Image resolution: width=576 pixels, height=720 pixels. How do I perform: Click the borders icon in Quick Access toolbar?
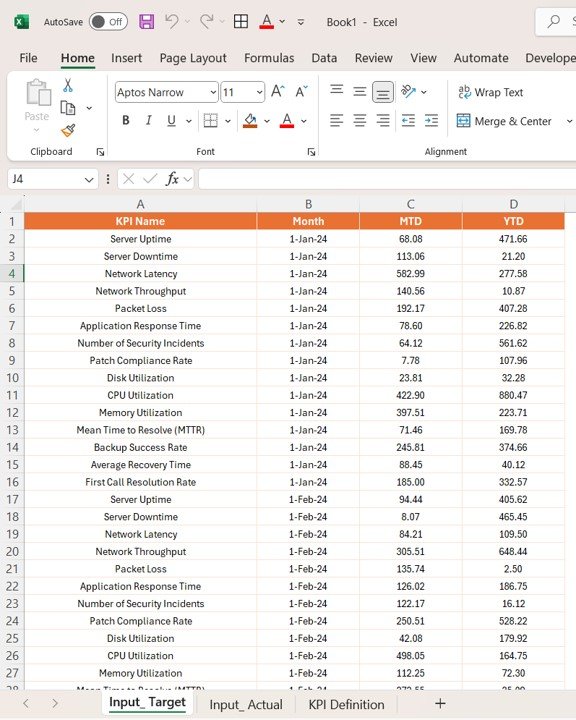click(241, 22)
